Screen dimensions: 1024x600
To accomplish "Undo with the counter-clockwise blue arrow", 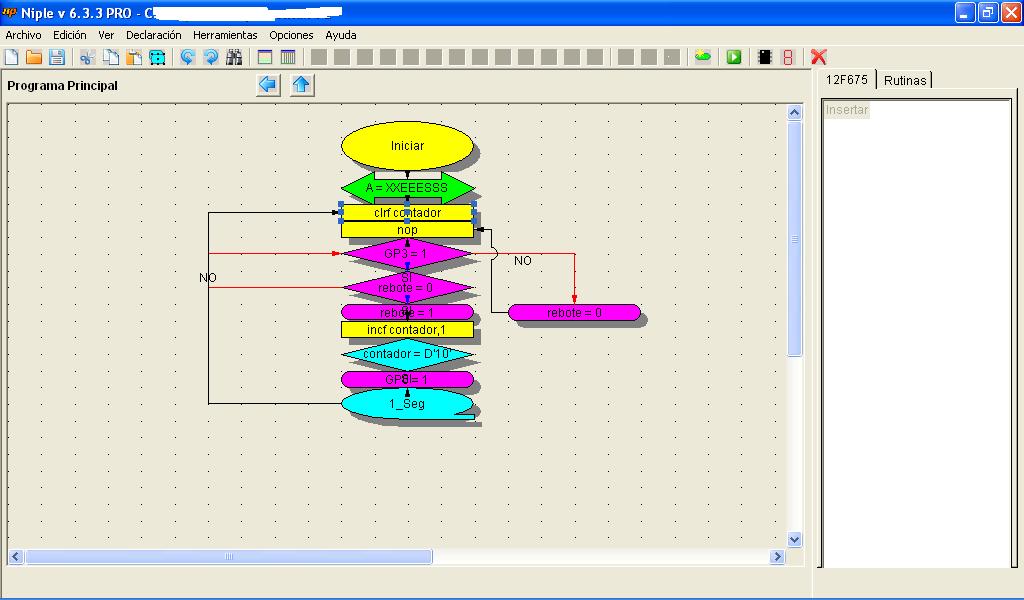I will pyautogui.click(x=187, y=57).
